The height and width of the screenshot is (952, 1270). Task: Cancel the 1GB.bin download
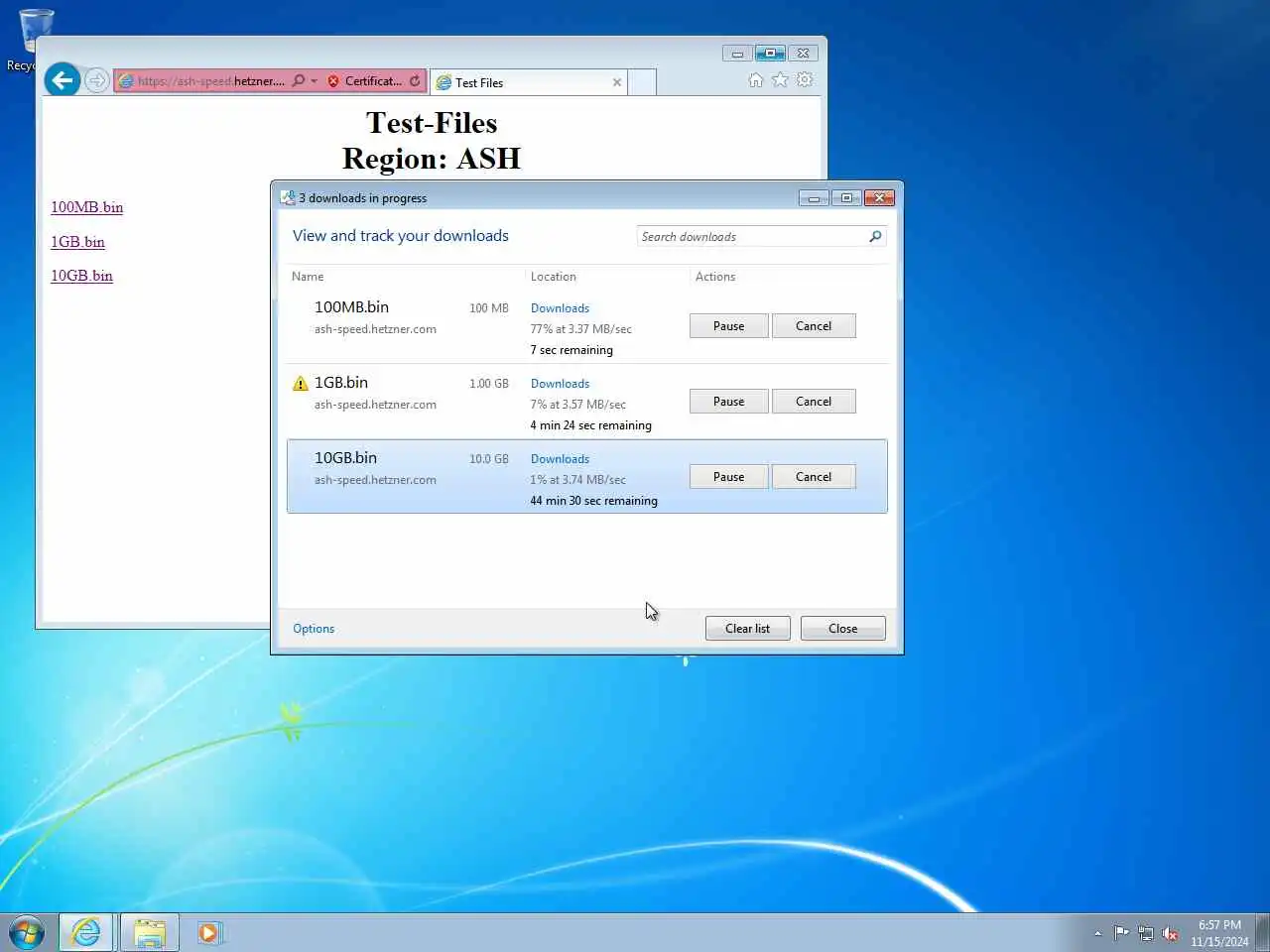coord(814,402)
